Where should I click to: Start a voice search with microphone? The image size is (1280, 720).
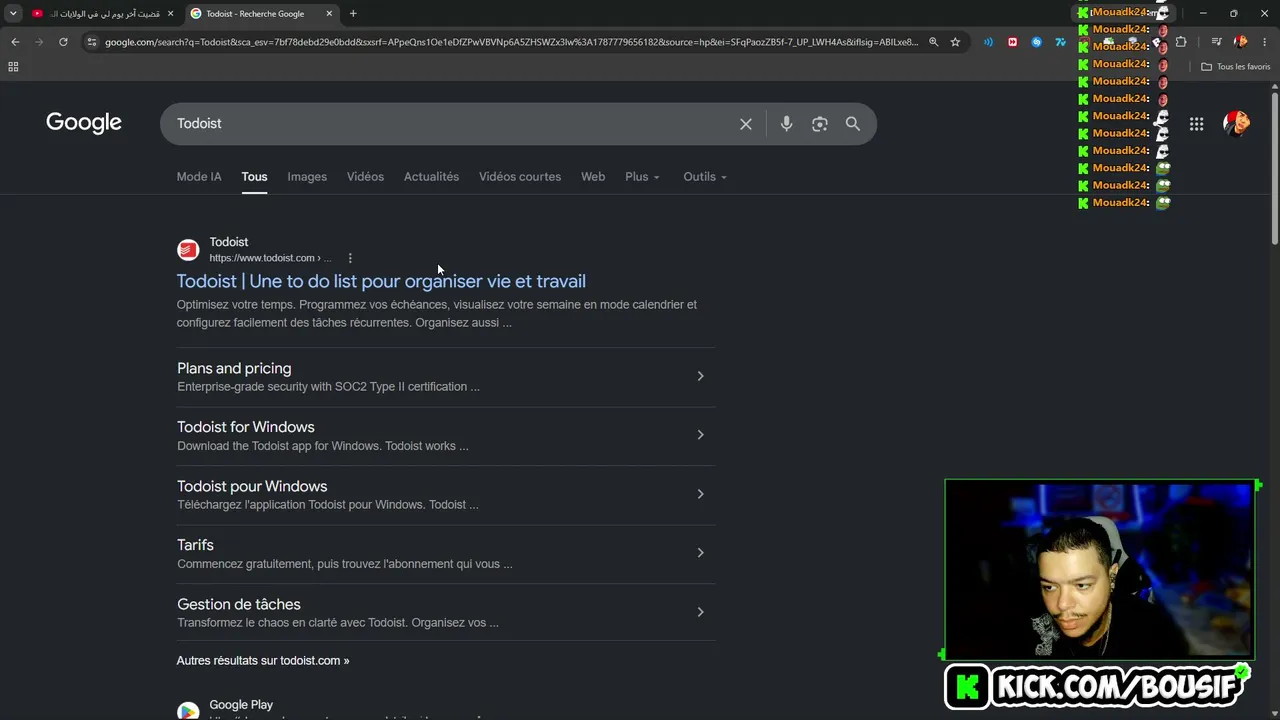(x=786, y=124)
